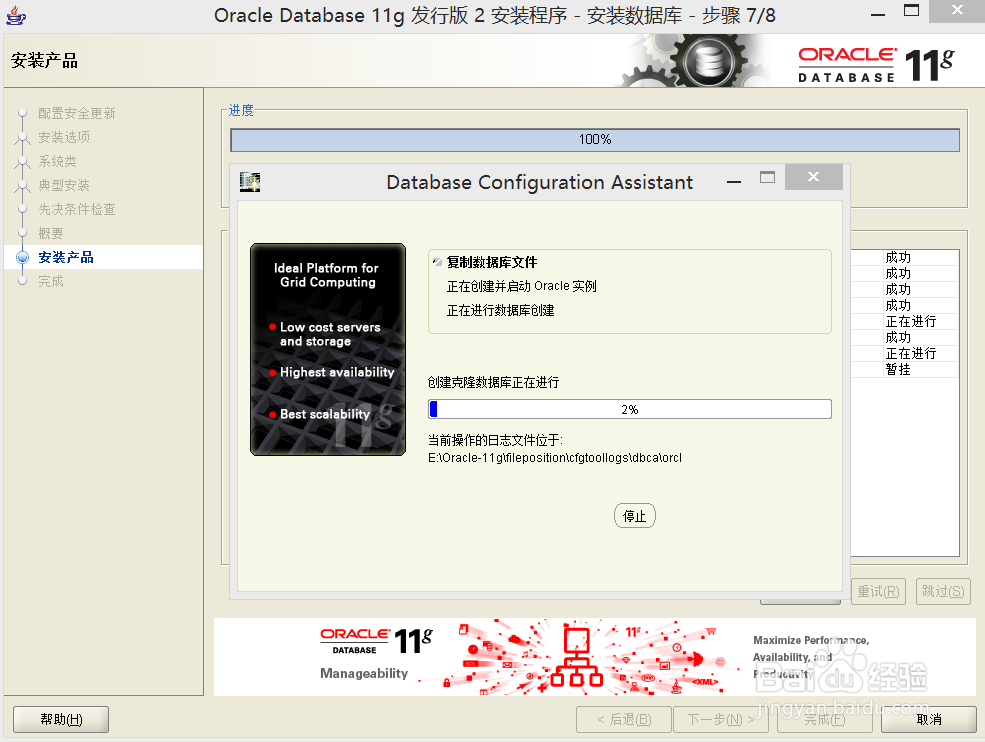Click the 后退(B) button
This screenshot has width=985, height=742.
coord(624,719)
